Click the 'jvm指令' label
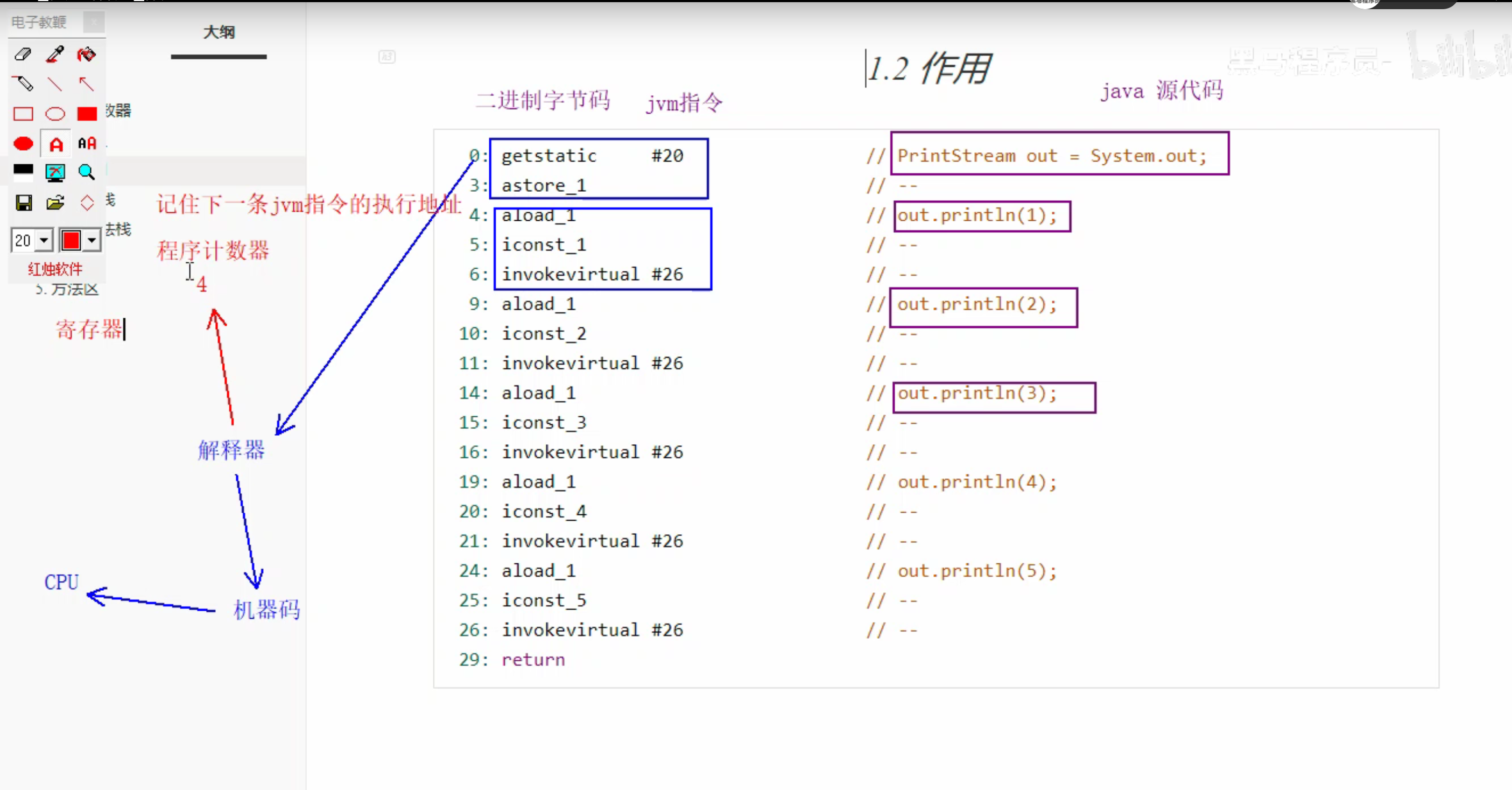The image size is (1512, 790). [684, 103]
